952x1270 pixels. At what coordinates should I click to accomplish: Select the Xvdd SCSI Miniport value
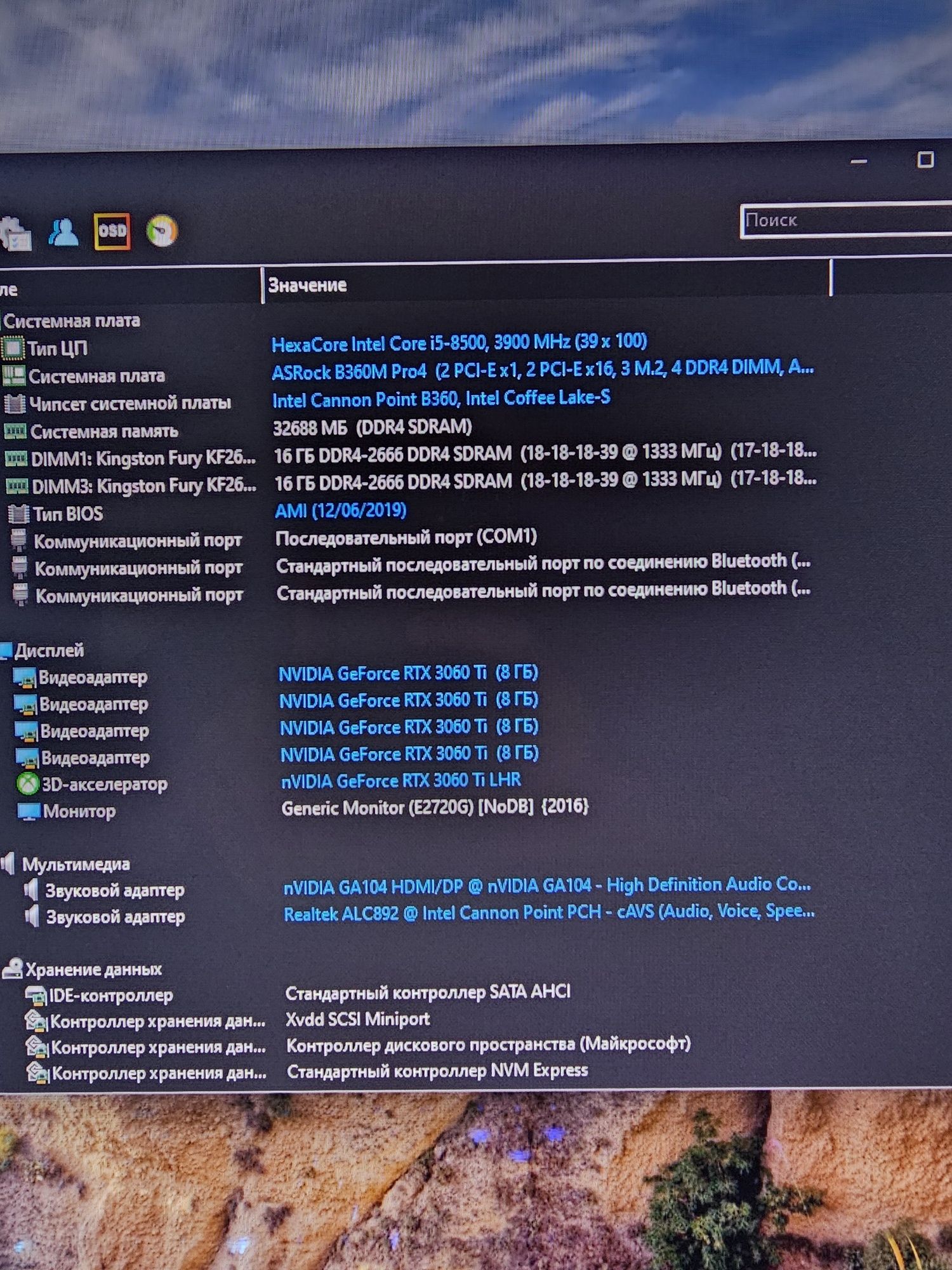[357, 1019]
